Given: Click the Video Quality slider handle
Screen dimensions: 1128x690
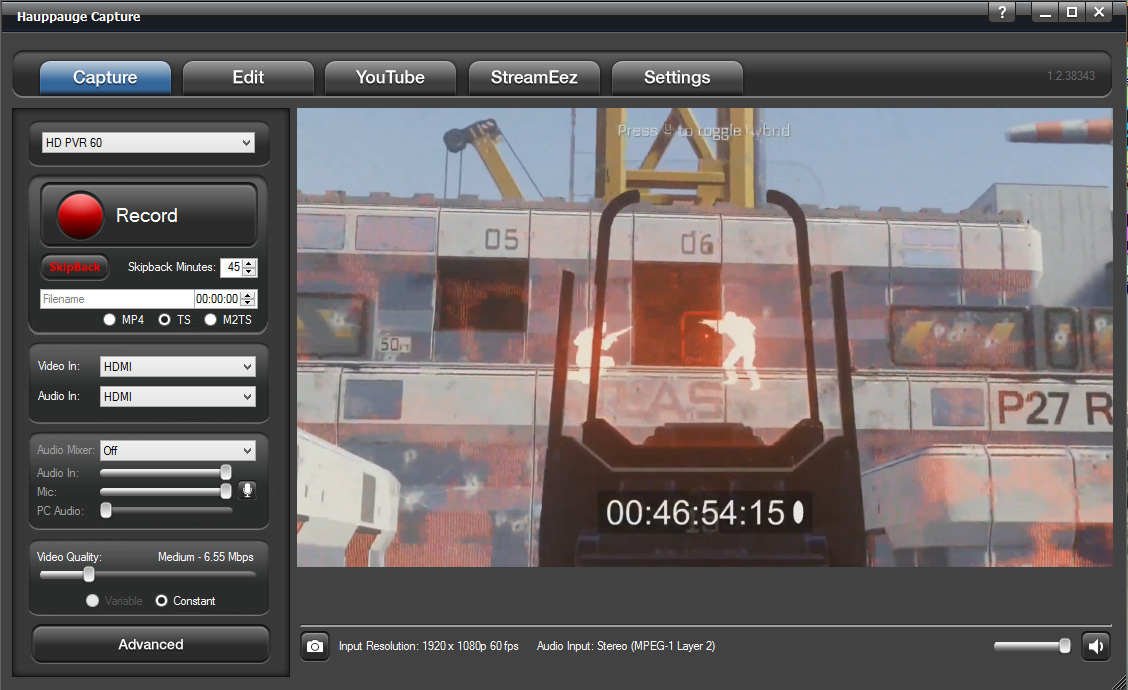Looking at the screenshot, I should [89, 574].
